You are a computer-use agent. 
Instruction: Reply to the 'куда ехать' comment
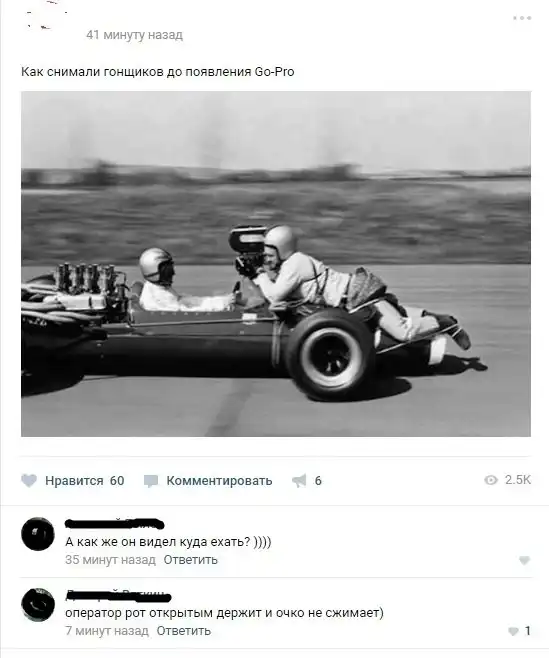coord(191,560)
